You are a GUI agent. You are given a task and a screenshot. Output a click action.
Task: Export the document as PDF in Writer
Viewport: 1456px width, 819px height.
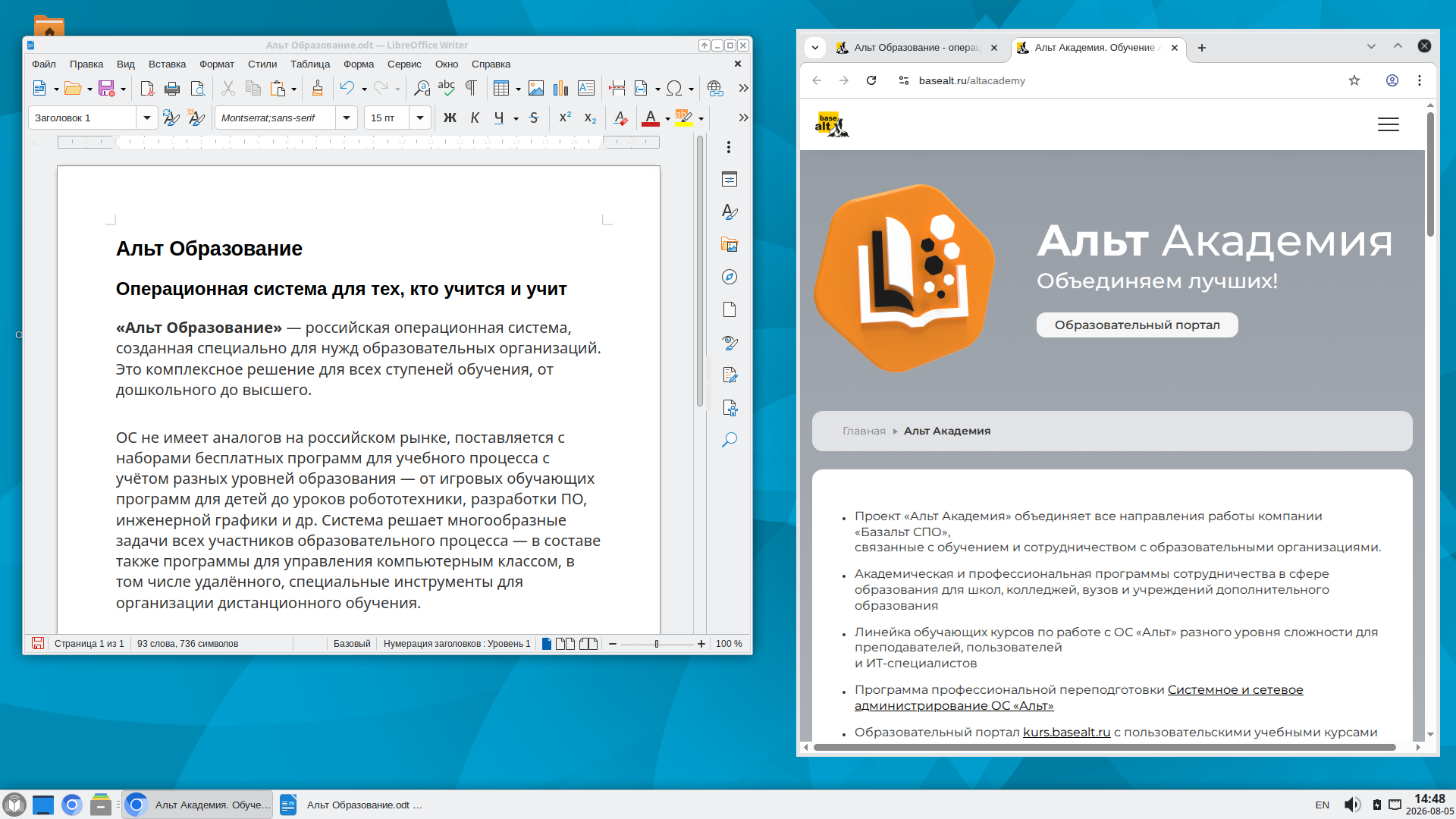coord(147,88)
